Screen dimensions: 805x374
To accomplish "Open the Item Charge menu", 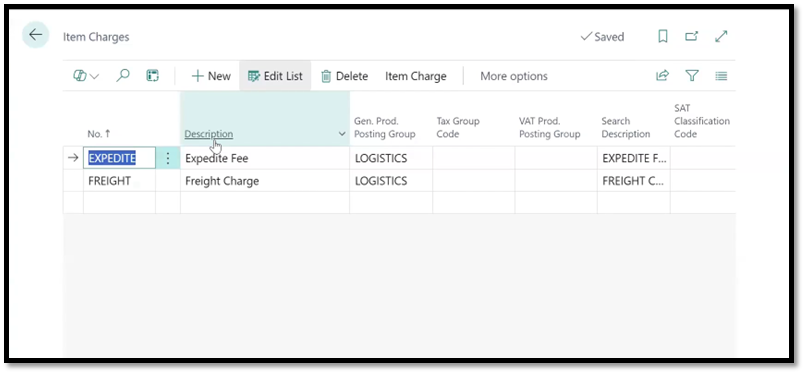I will 416,76.
